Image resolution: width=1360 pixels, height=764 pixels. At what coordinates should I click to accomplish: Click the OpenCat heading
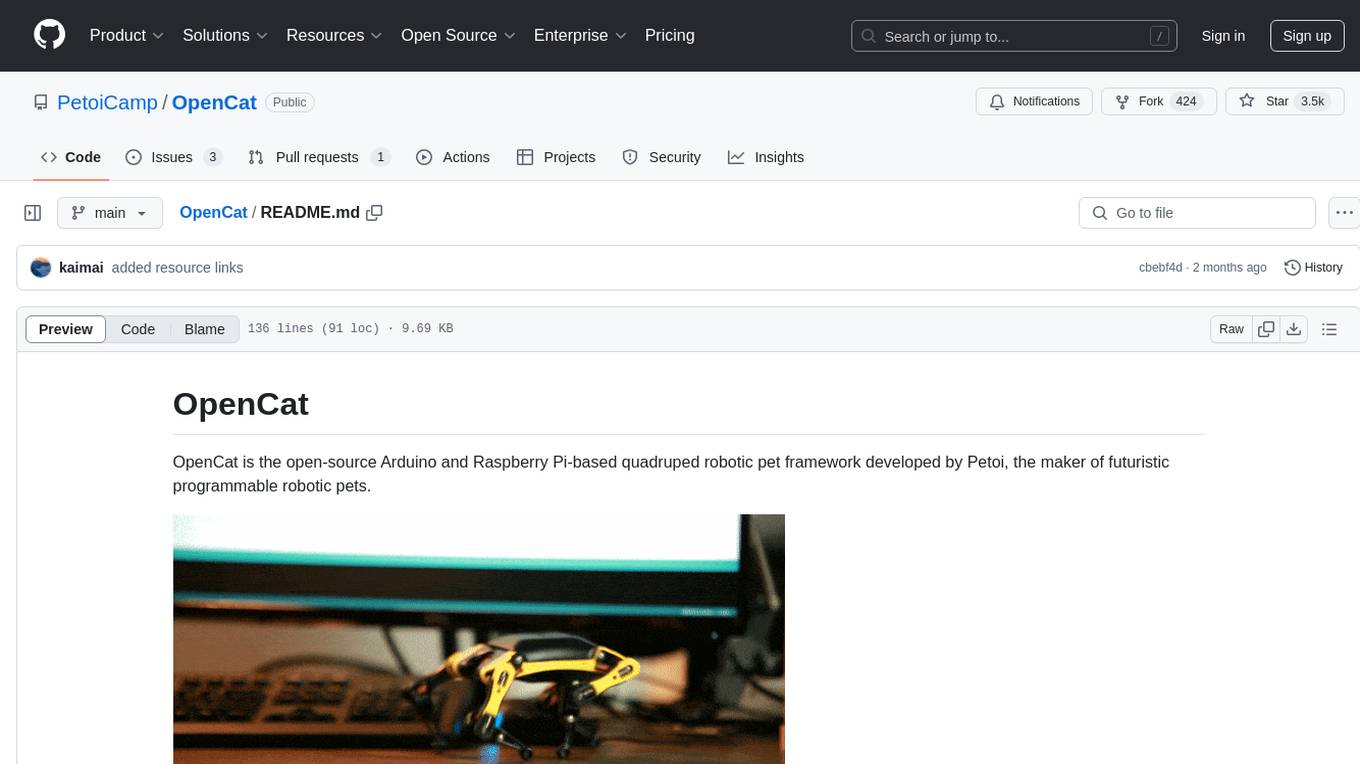click(x=241, y=404)
